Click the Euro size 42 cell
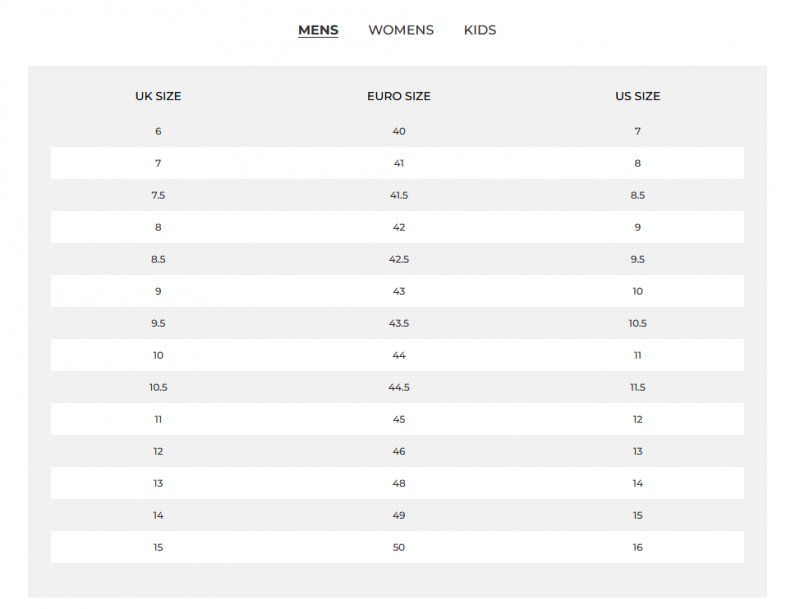The width and height of the screenshot is (800, 609). (x=399, y=227)
